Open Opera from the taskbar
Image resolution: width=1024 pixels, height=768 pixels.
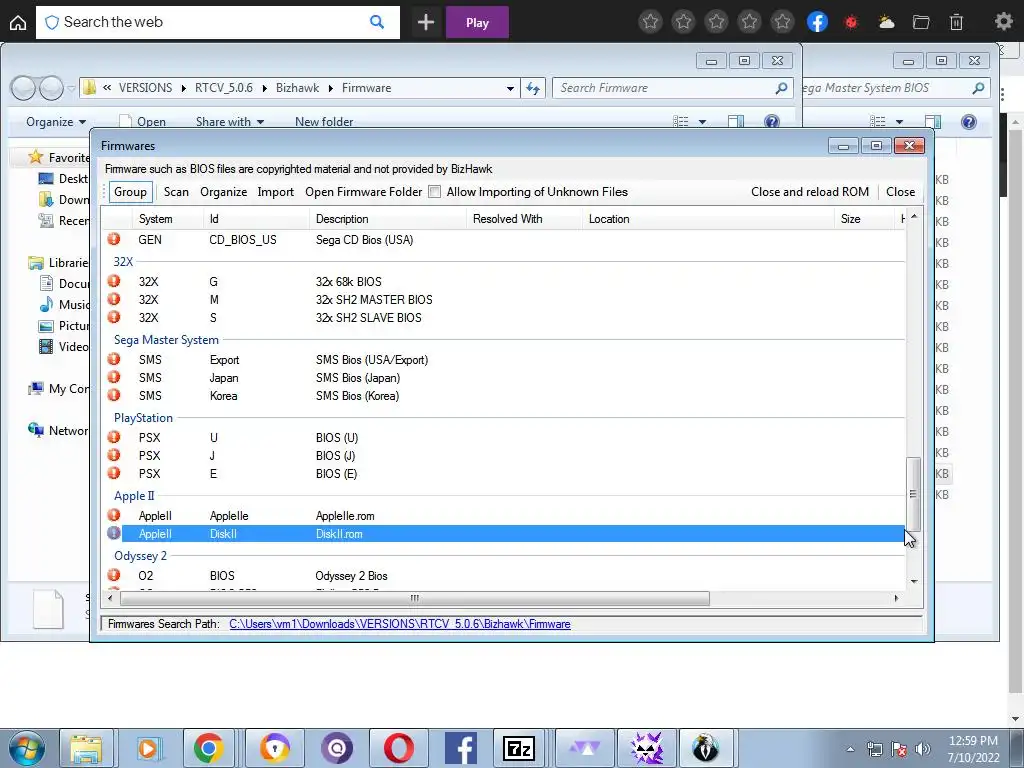pyautogui.click(x=398, y=748)
